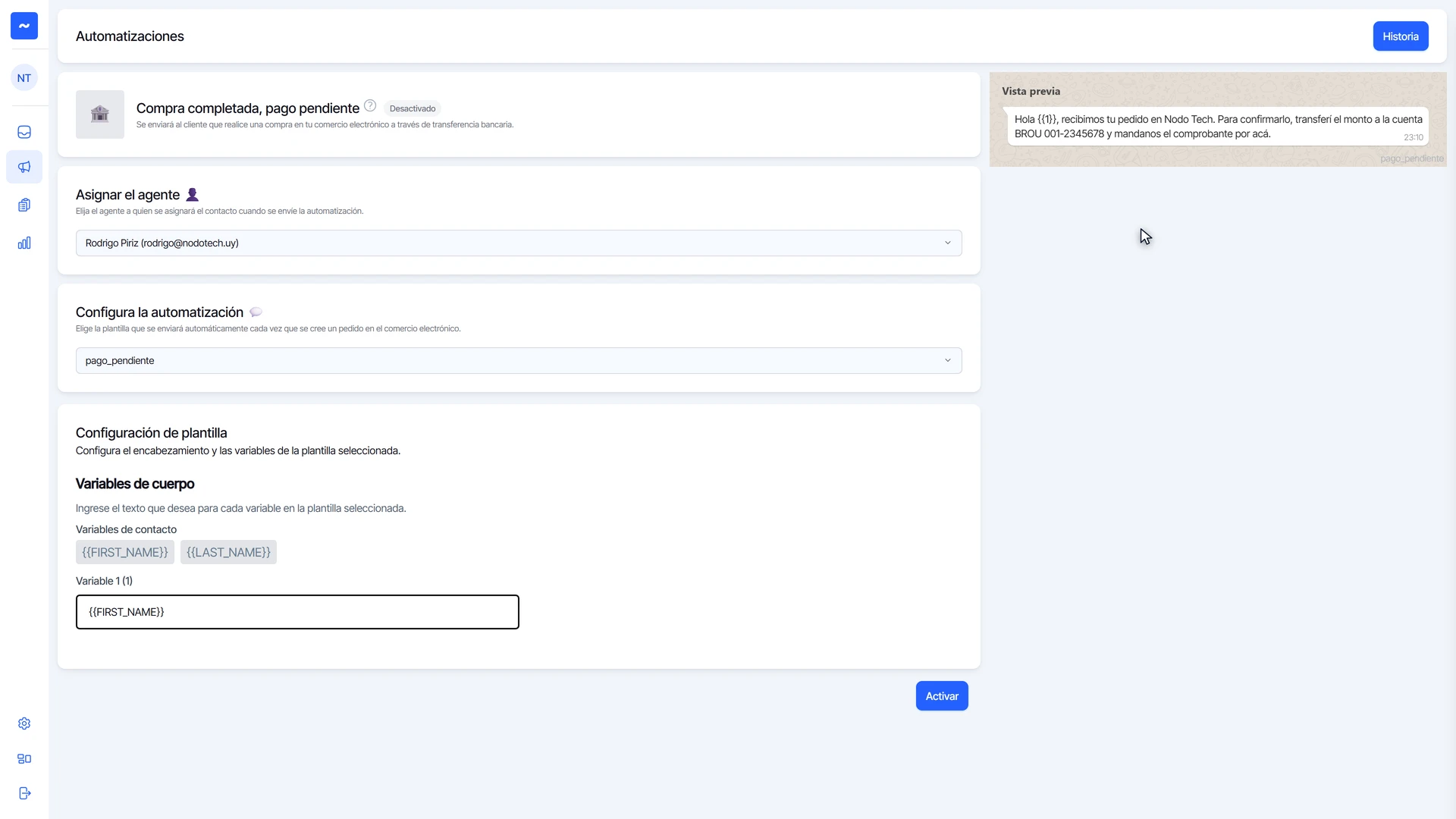
Task: Open the agent dropdown Rodrigo Piriz
Action: [519, 243]
